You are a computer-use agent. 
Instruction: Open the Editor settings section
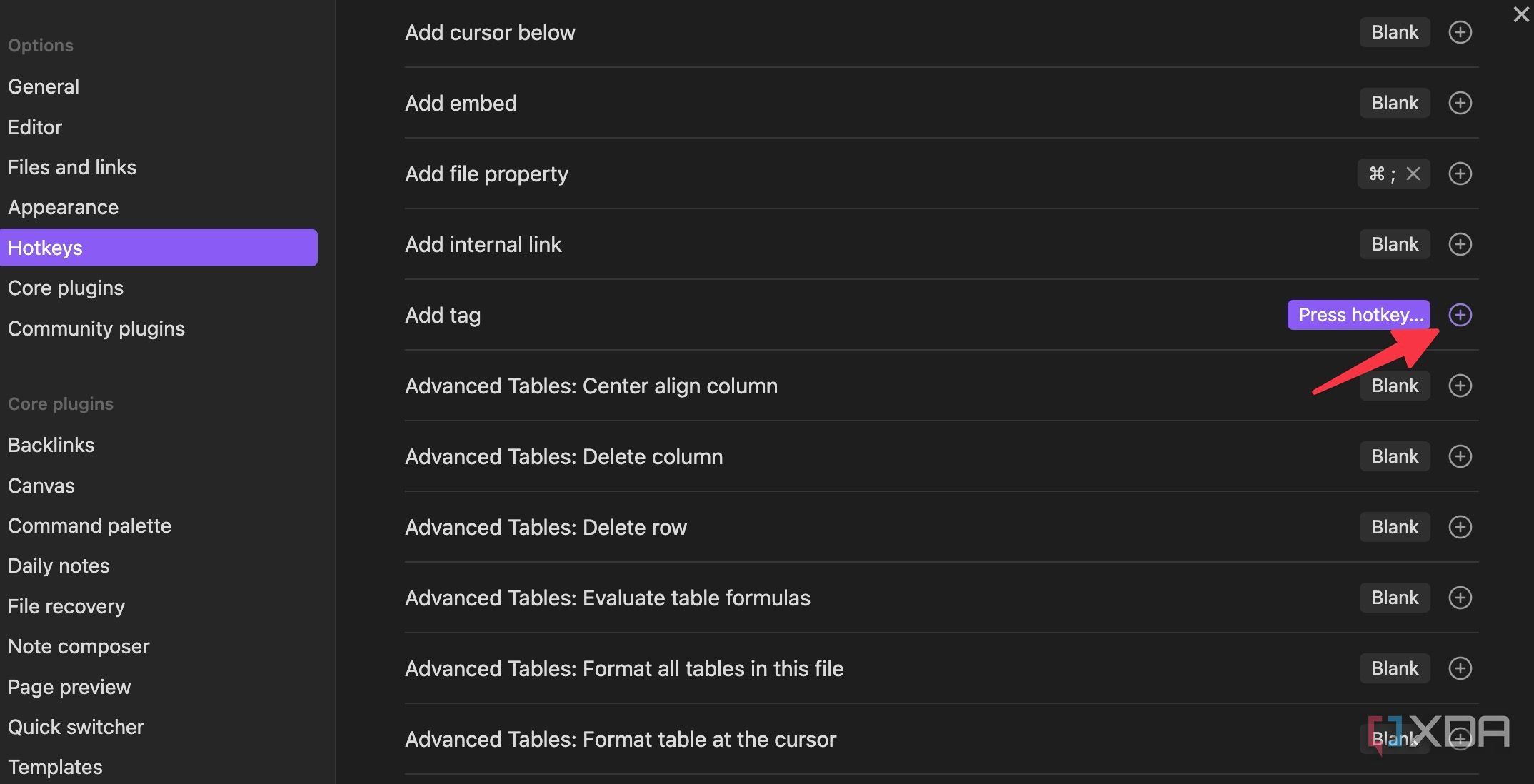(x=34, y=126)
